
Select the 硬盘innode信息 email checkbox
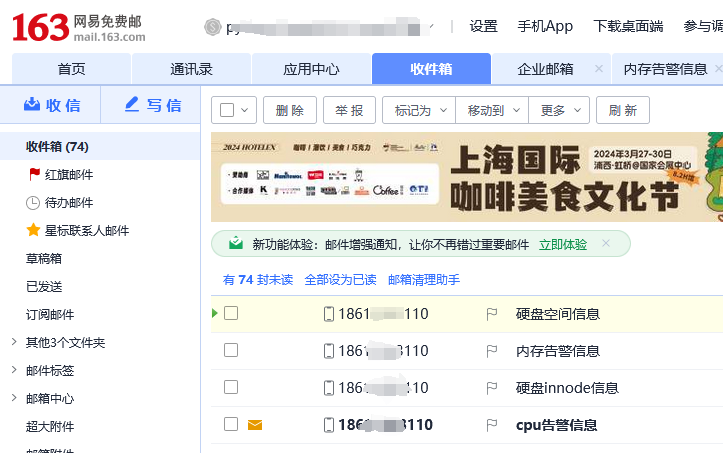click(231, 387)
